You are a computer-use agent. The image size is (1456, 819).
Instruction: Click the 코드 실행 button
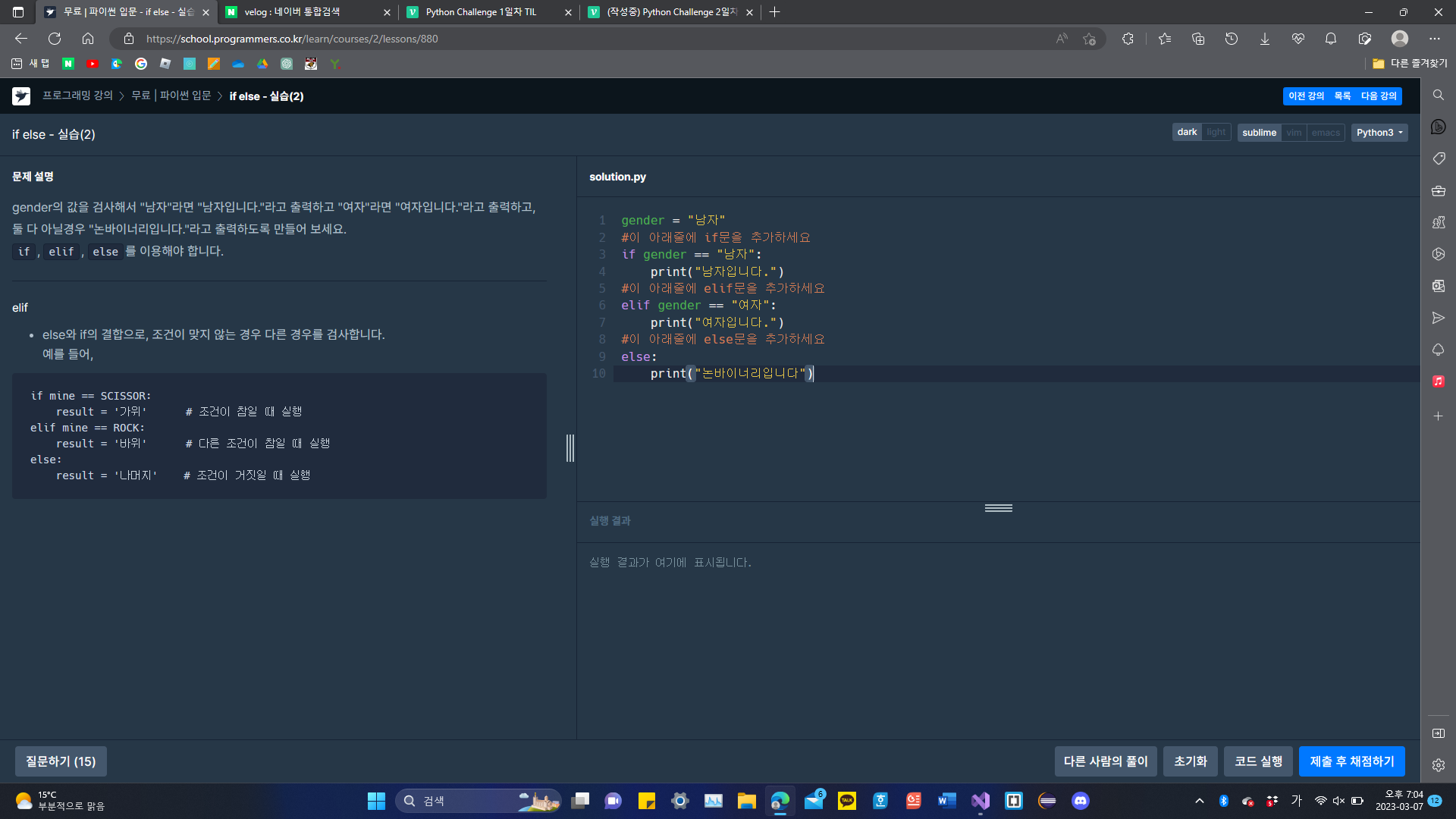(x=1258, y=761)
